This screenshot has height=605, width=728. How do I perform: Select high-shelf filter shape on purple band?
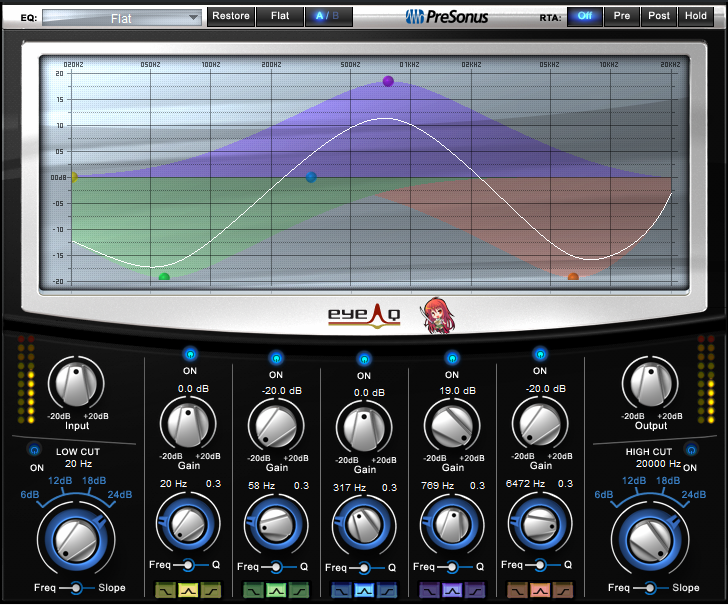tap(475, 591)
